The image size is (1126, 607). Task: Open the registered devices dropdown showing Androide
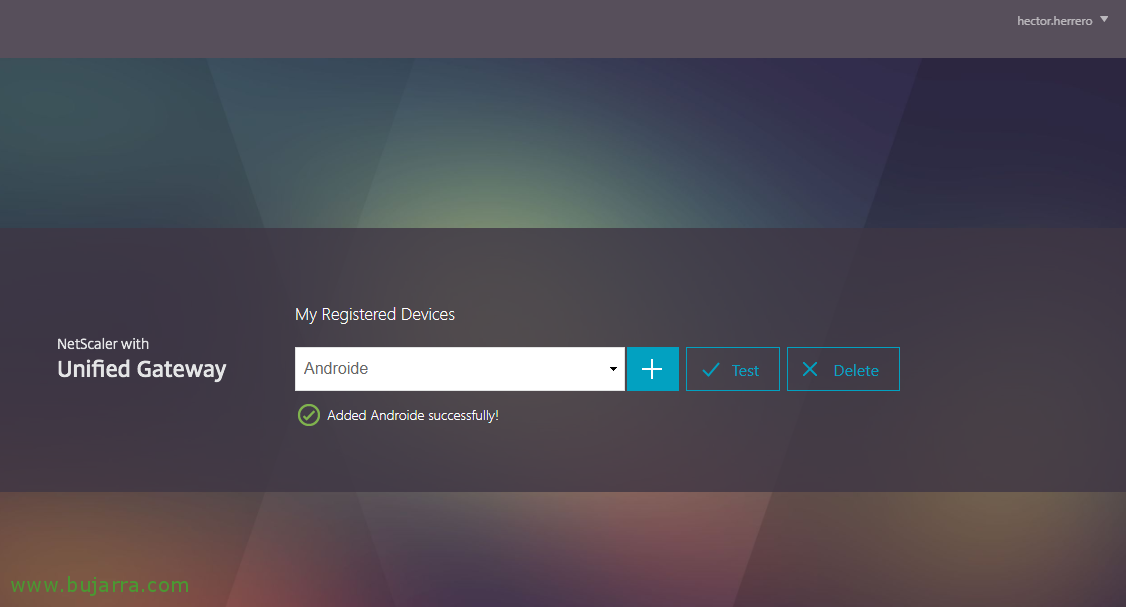coord(460,369)
